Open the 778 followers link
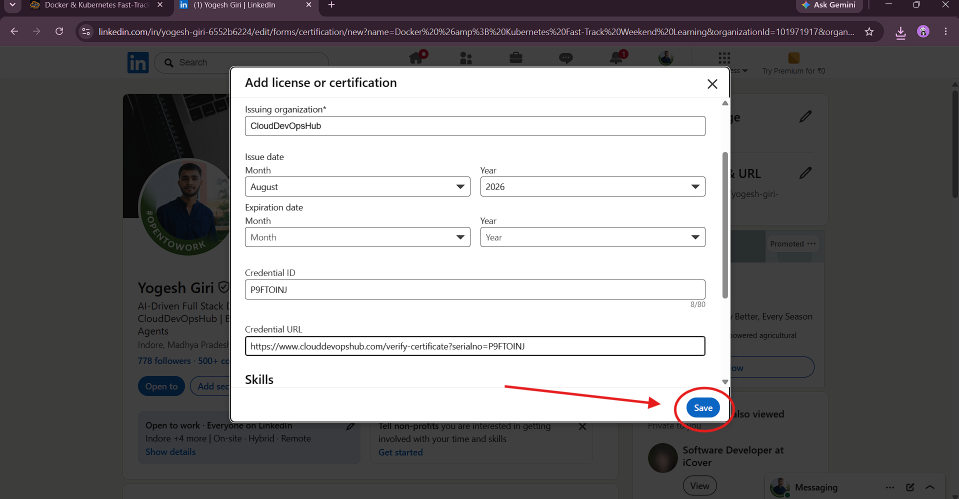 (164, 361)
